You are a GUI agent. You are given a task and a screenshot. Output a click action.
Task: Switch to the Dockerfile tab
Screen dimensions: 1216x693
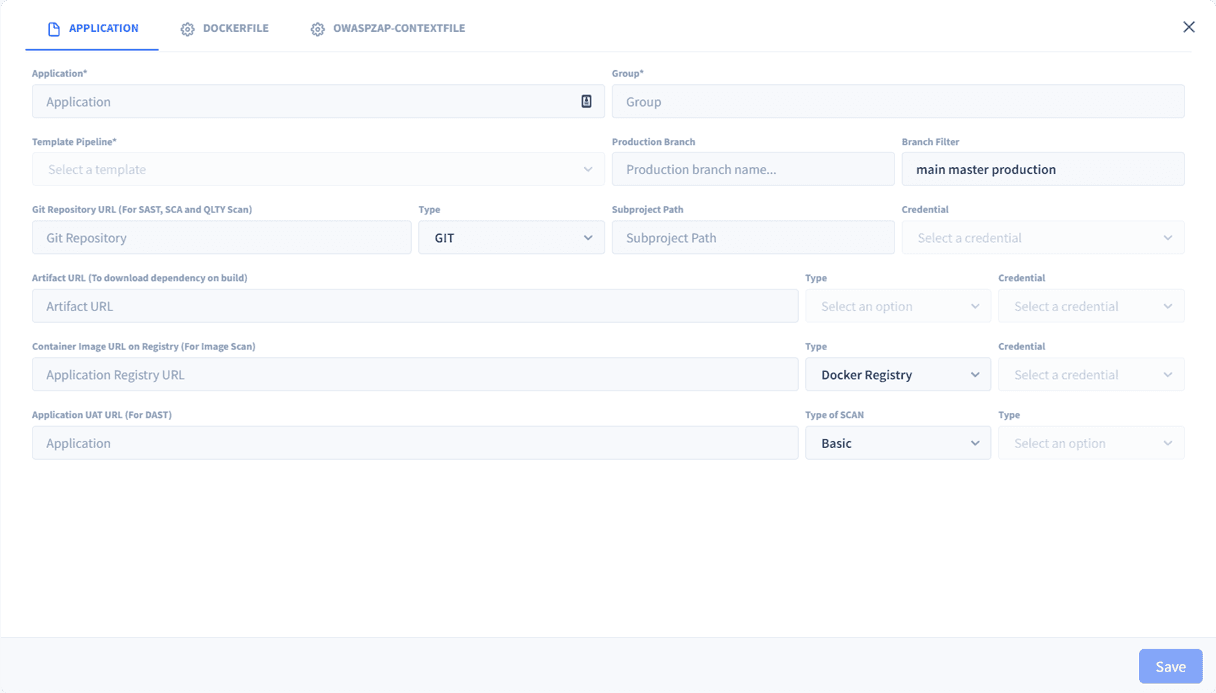[225, 29]
